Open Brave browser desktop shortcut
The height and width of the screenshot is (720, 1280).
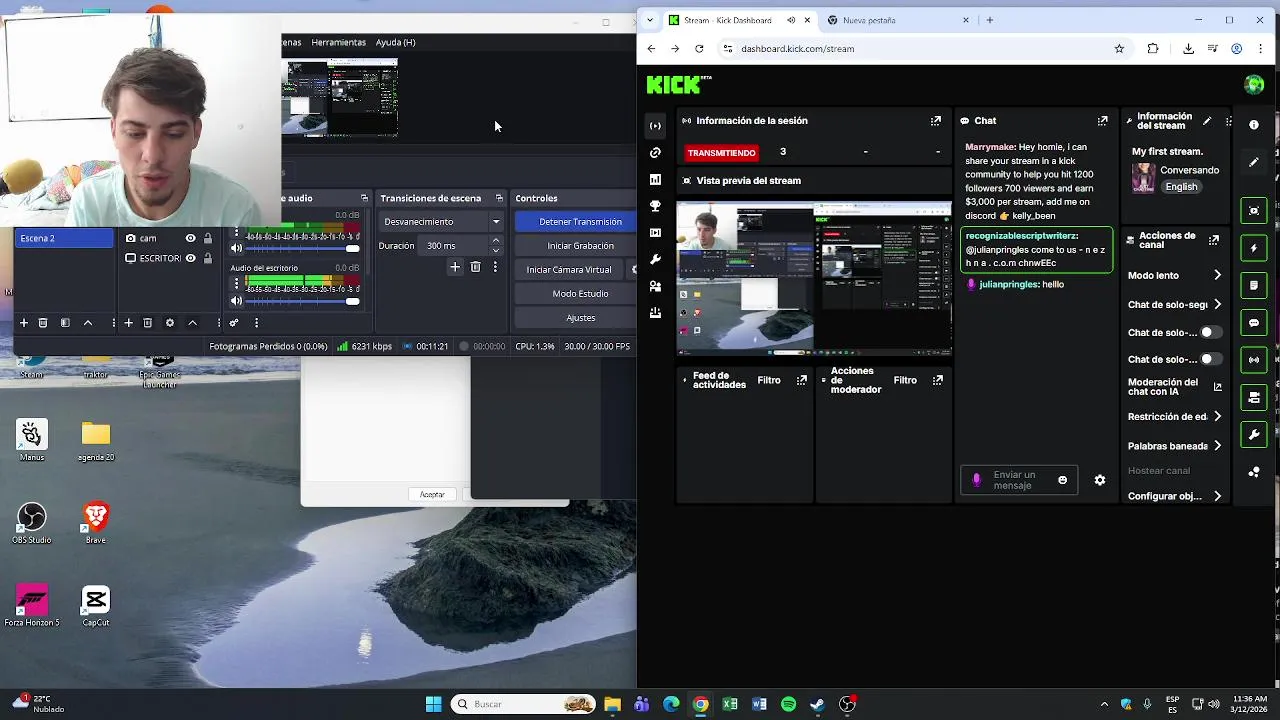pos(96,524)
